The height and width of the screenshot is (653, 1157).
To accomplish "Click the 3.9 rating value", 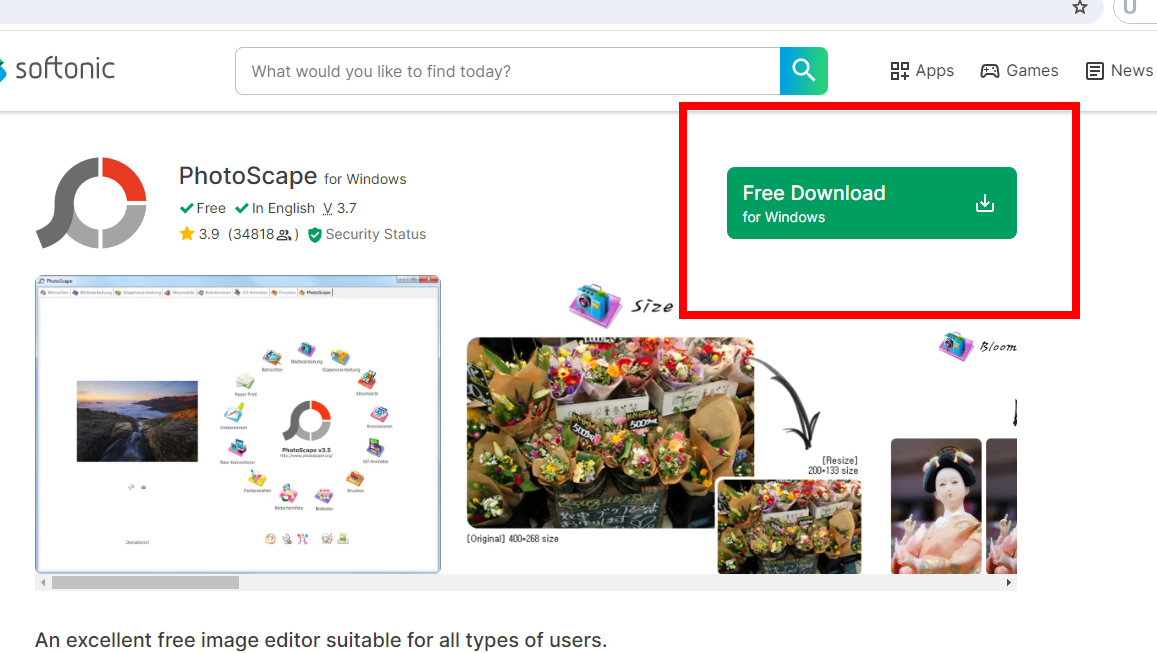I will coord(209,234).
